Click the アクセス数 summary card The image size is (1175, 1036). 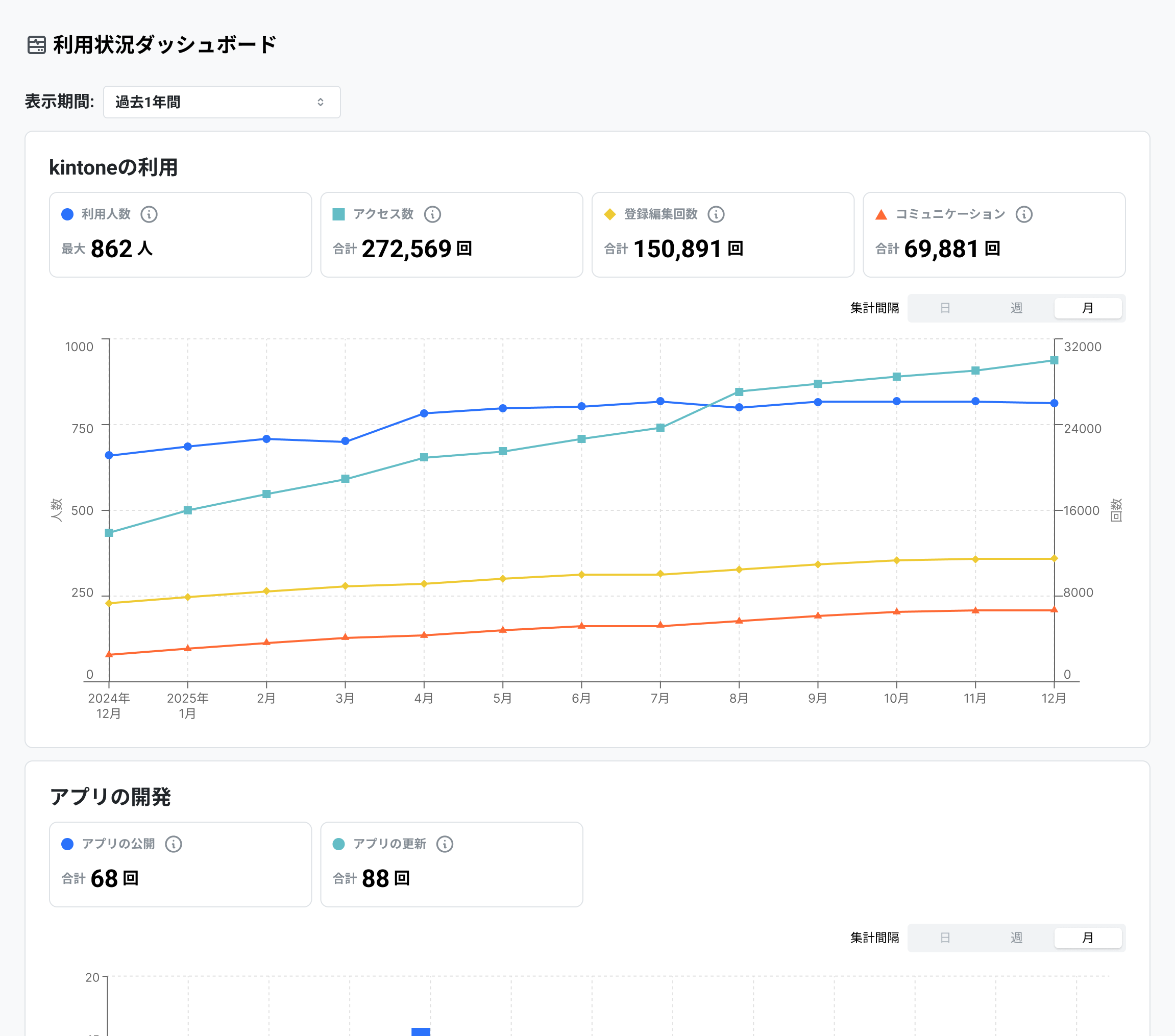coord(452,235)
